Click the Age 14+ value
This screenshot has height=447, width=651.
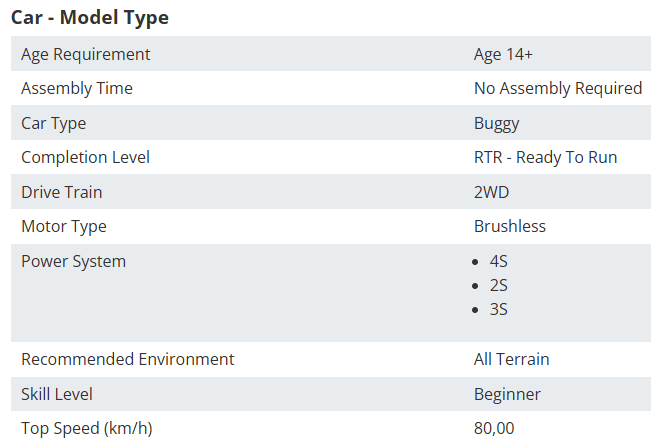click(503, 54)
